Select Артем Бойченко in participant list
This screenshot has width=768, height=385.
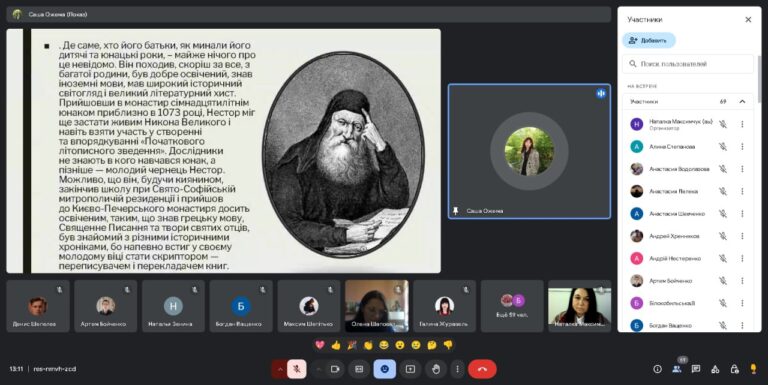688,281
